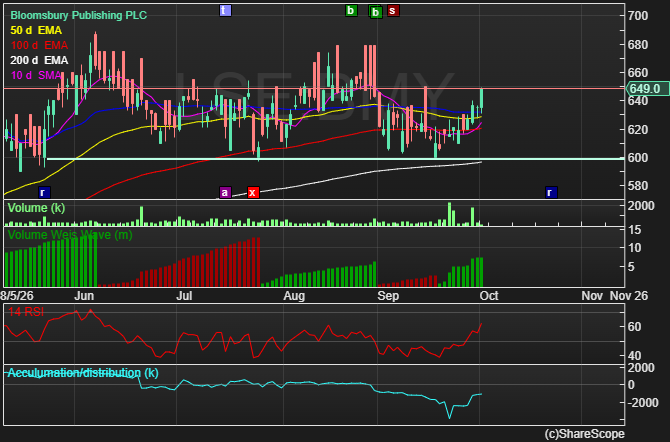Click the 600 price axis value
This screenshot has width=670, height=442.
coord(638,158)
